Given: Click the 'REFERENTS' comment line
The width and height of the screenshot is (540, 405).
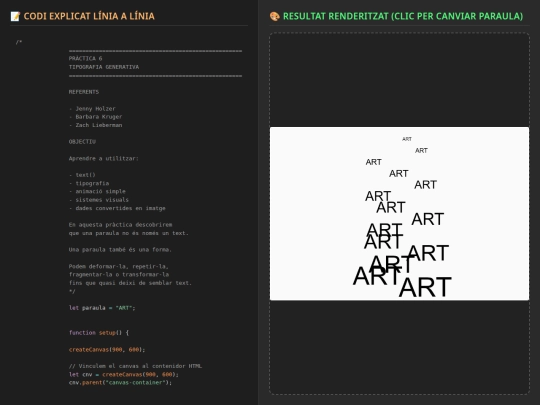Looking at the screenshot, I should point(84,92).
